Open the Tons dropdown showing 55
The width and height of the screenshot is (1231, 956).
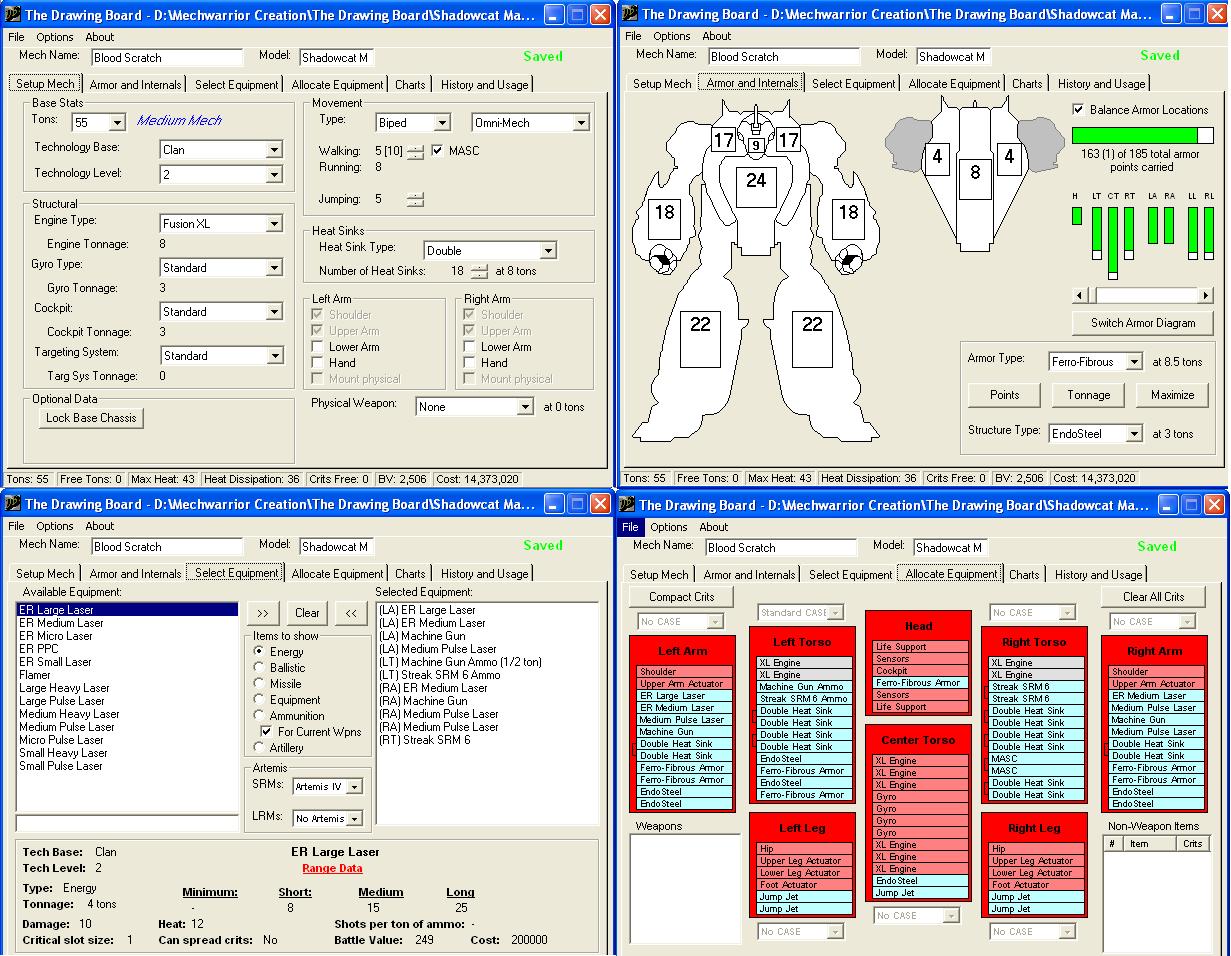pyautogui.click(x=117, y=123)
